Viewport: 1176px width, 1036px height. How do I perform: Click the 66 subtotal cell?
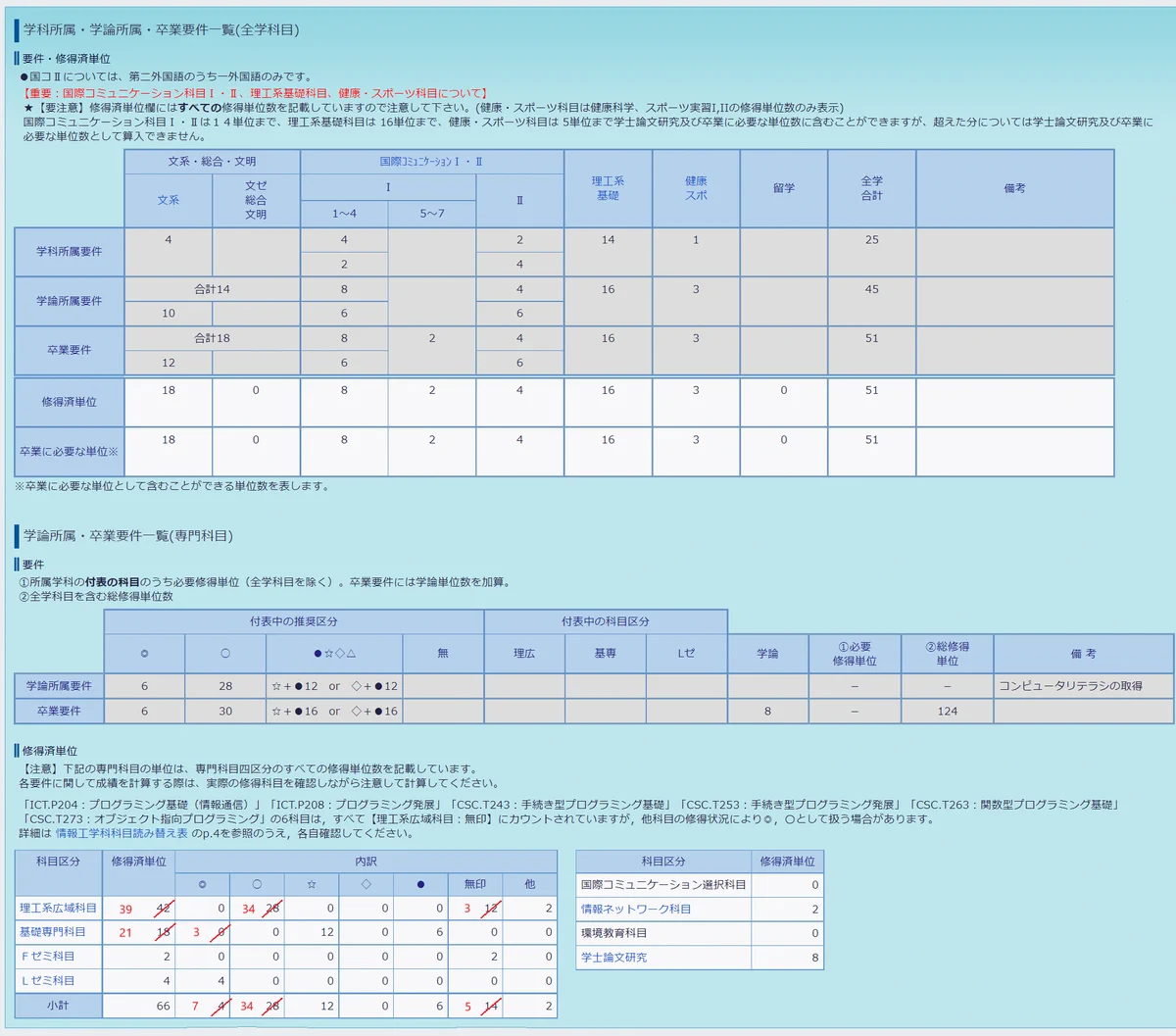tap(138, 1006)
